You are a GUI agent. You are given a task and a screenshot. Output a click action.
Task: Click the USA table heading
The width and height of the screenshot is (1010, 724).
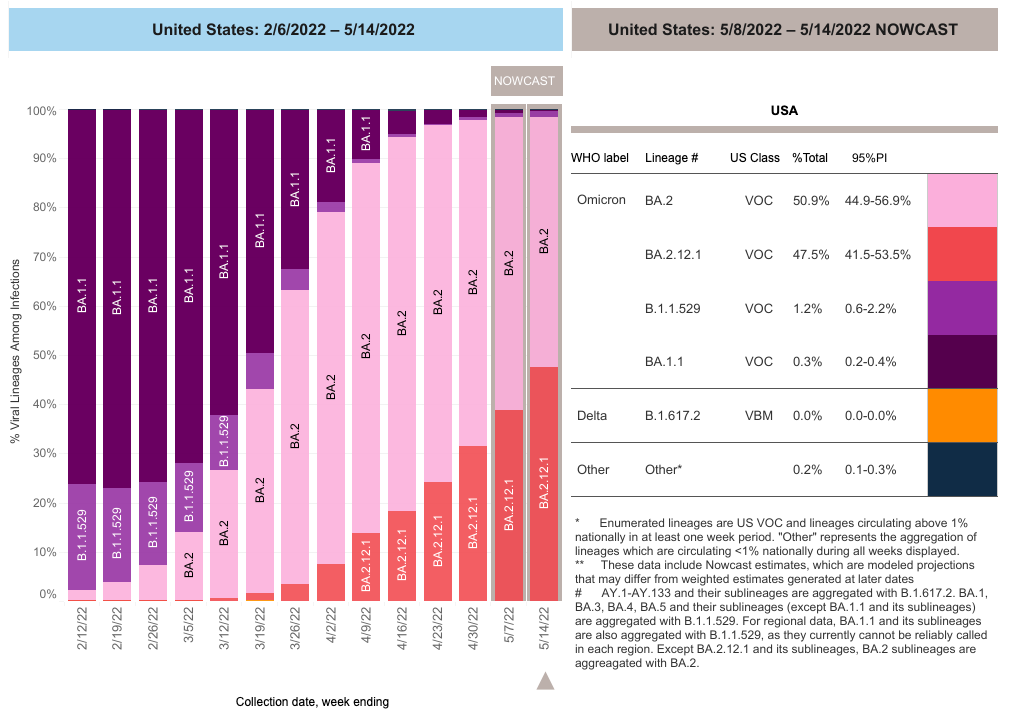(783, 110)
